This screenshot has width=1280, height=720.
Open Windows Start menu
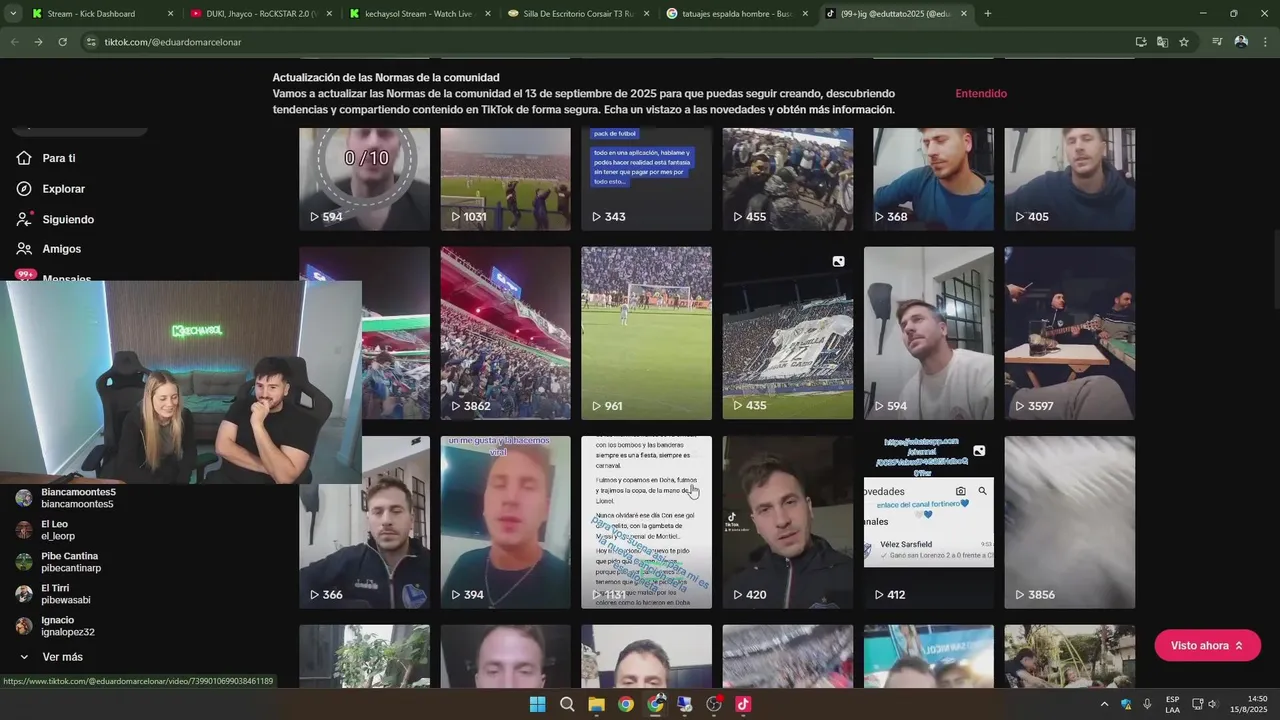(x=537, y=704)
